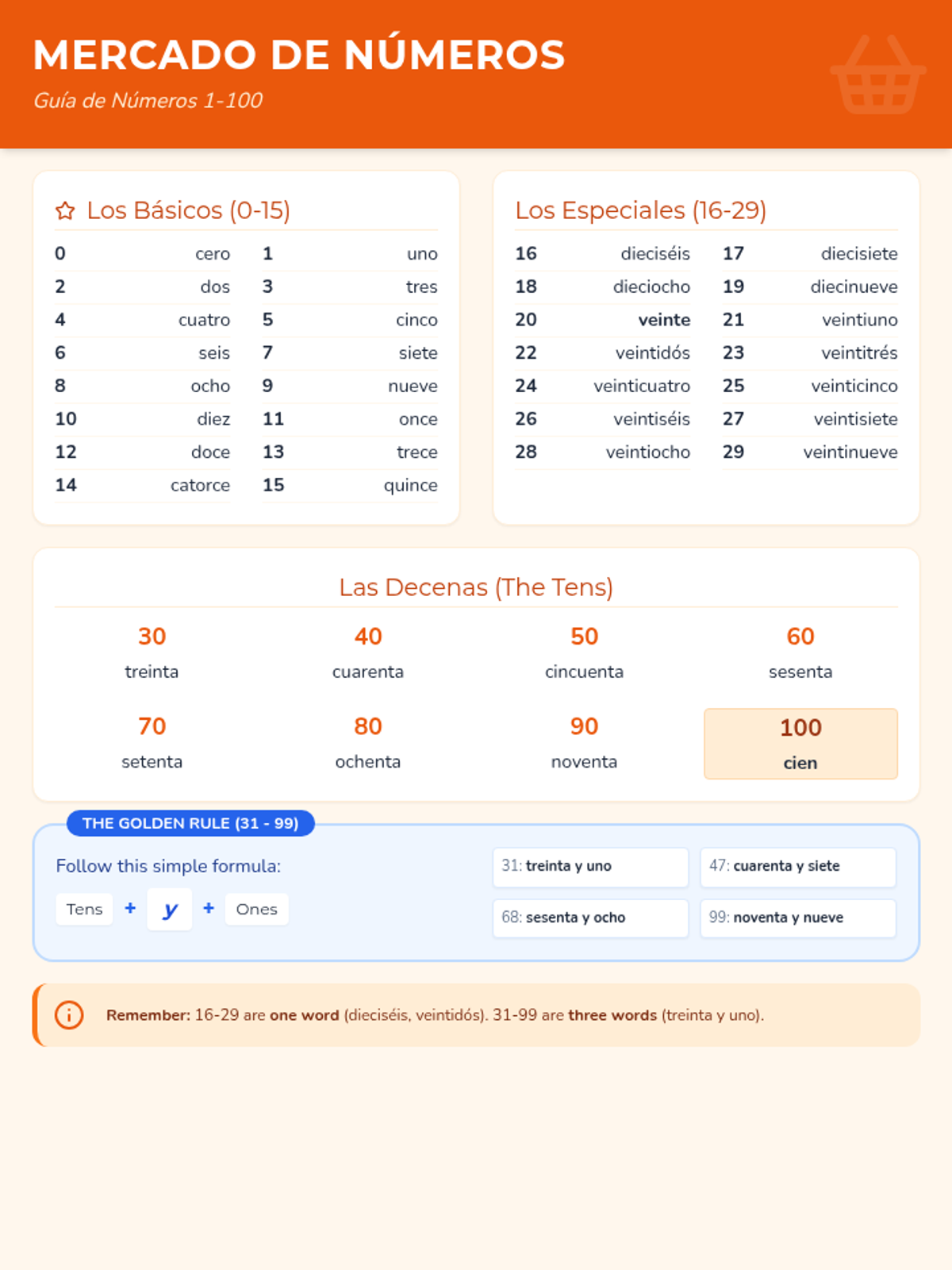Click the 30 treinta tens card
This screenshot has height=1270, width=952.
152,653
